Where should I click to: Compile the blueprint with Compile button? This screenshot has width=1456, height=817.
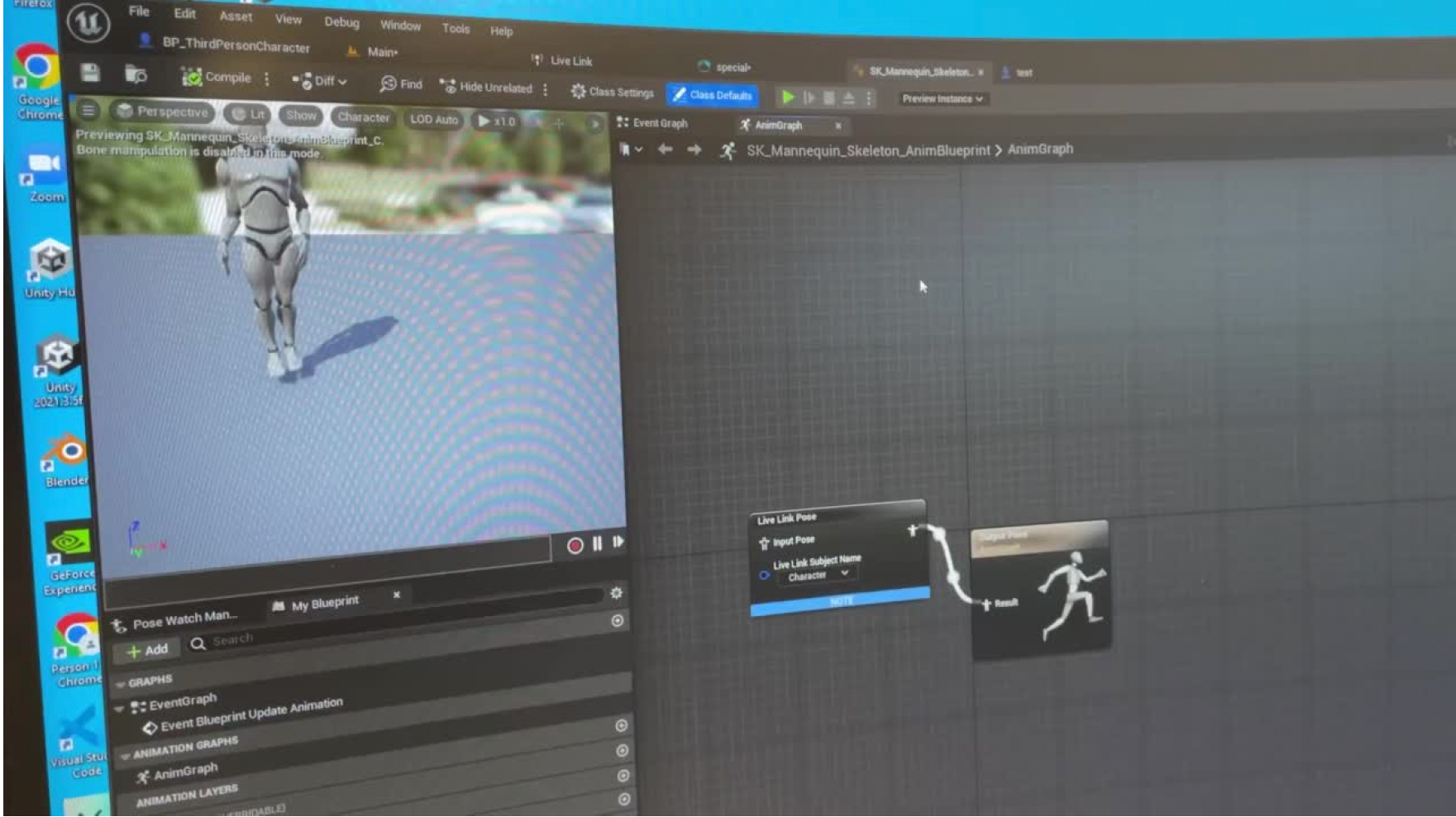[x=217, y=78]
